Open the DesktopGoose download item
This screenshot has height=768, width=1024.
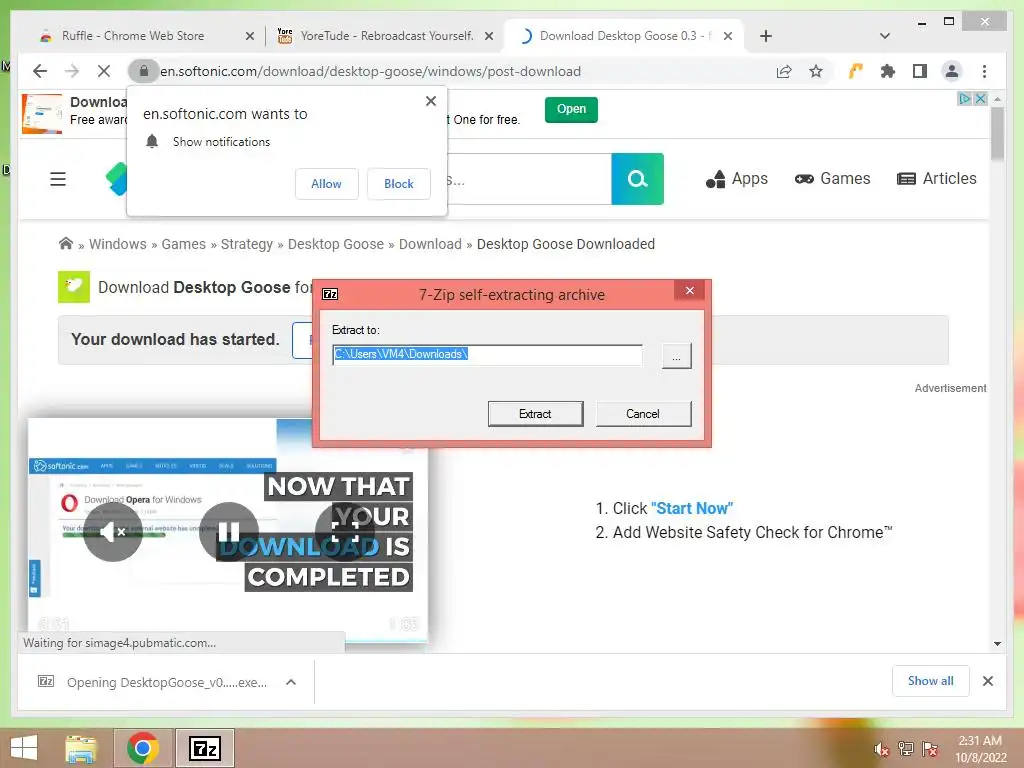point(153,682)
